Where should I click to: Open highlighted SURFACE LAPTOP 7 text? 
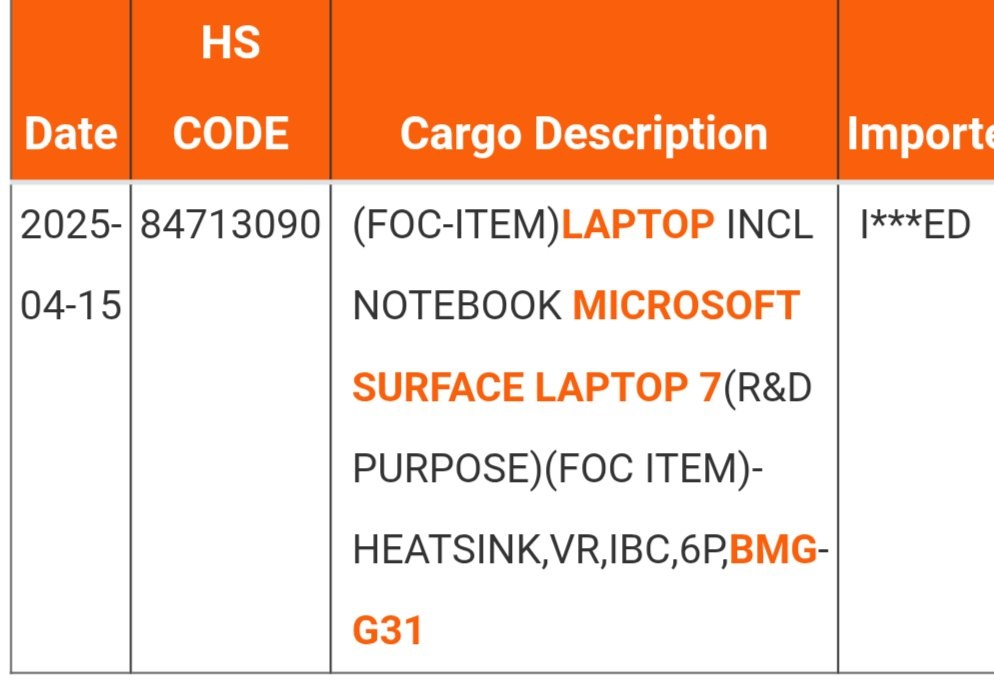[536, 387]
